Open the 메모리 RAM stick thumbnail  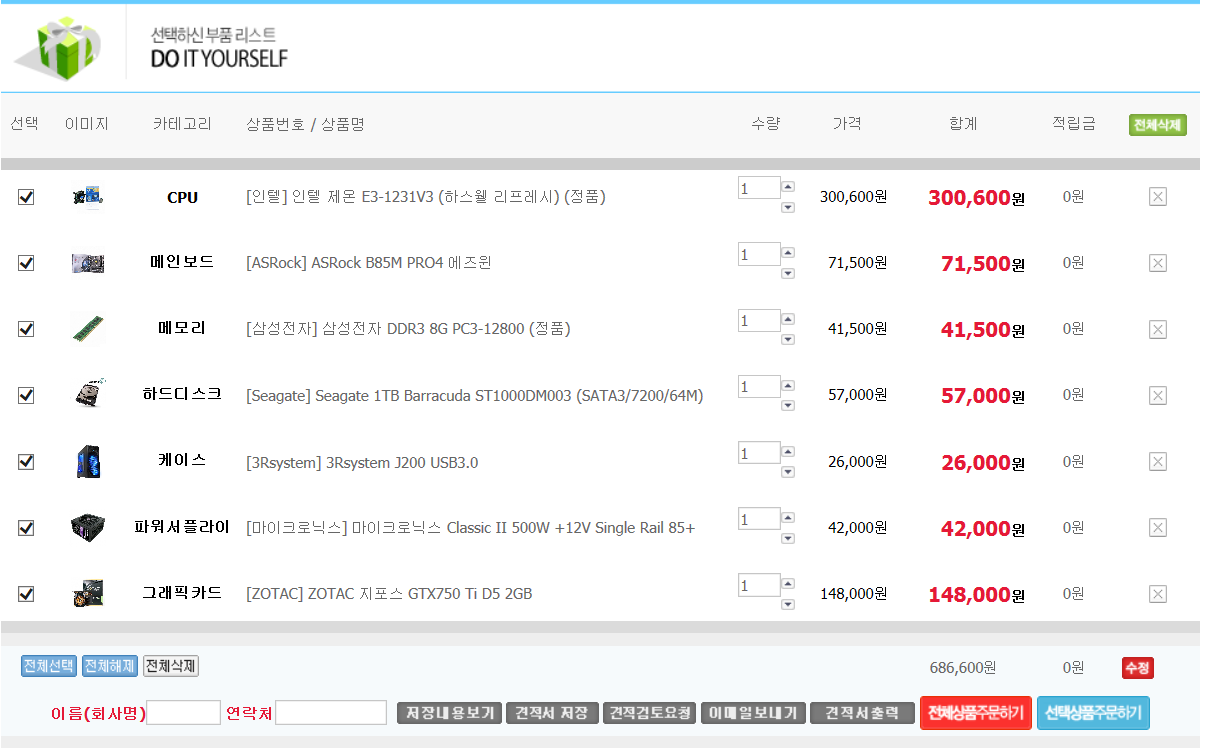click(88, 328)
